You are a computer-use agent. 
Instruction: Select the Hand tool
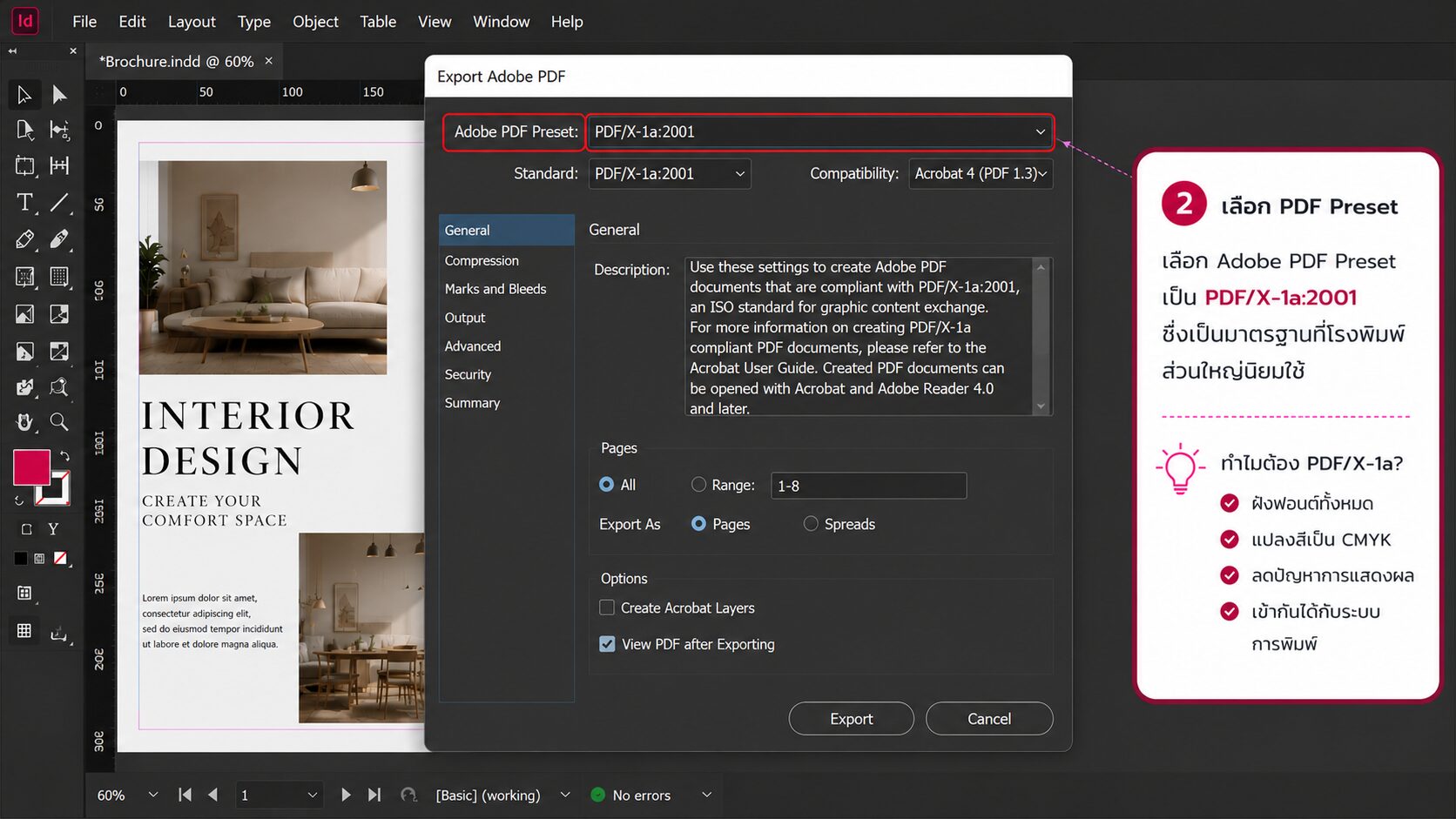pos(24,422)
